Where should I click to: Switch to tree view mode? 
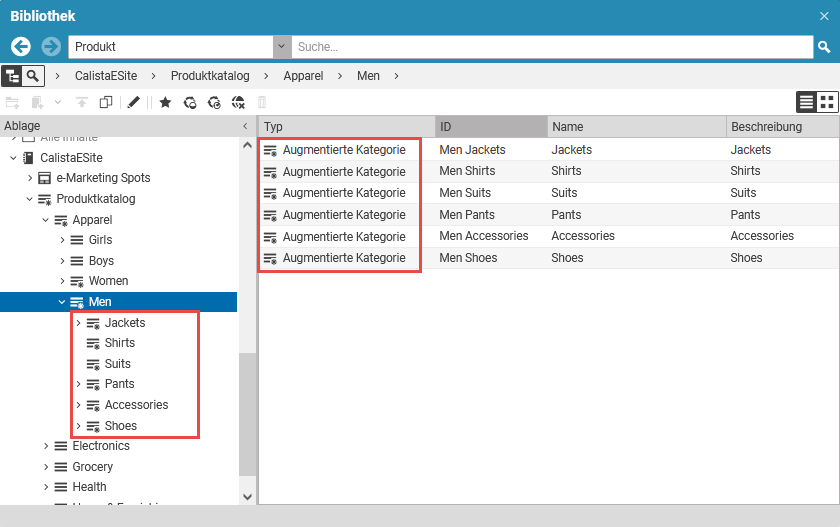[x=12, y=76]
